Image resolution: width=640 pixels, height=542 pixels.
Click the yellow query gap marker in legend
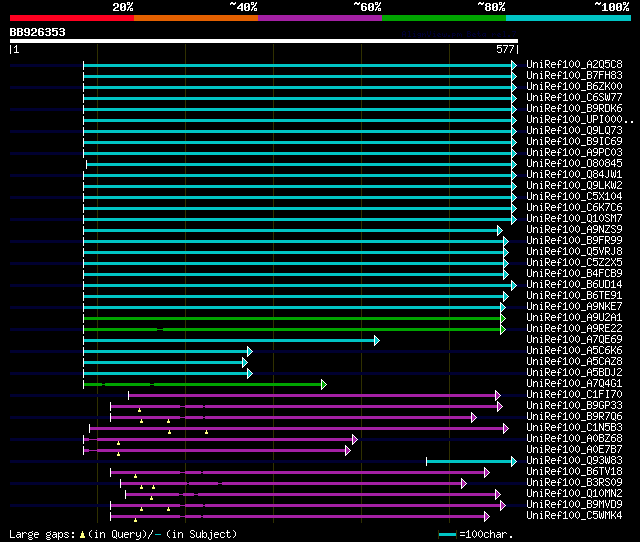point(82,534)
